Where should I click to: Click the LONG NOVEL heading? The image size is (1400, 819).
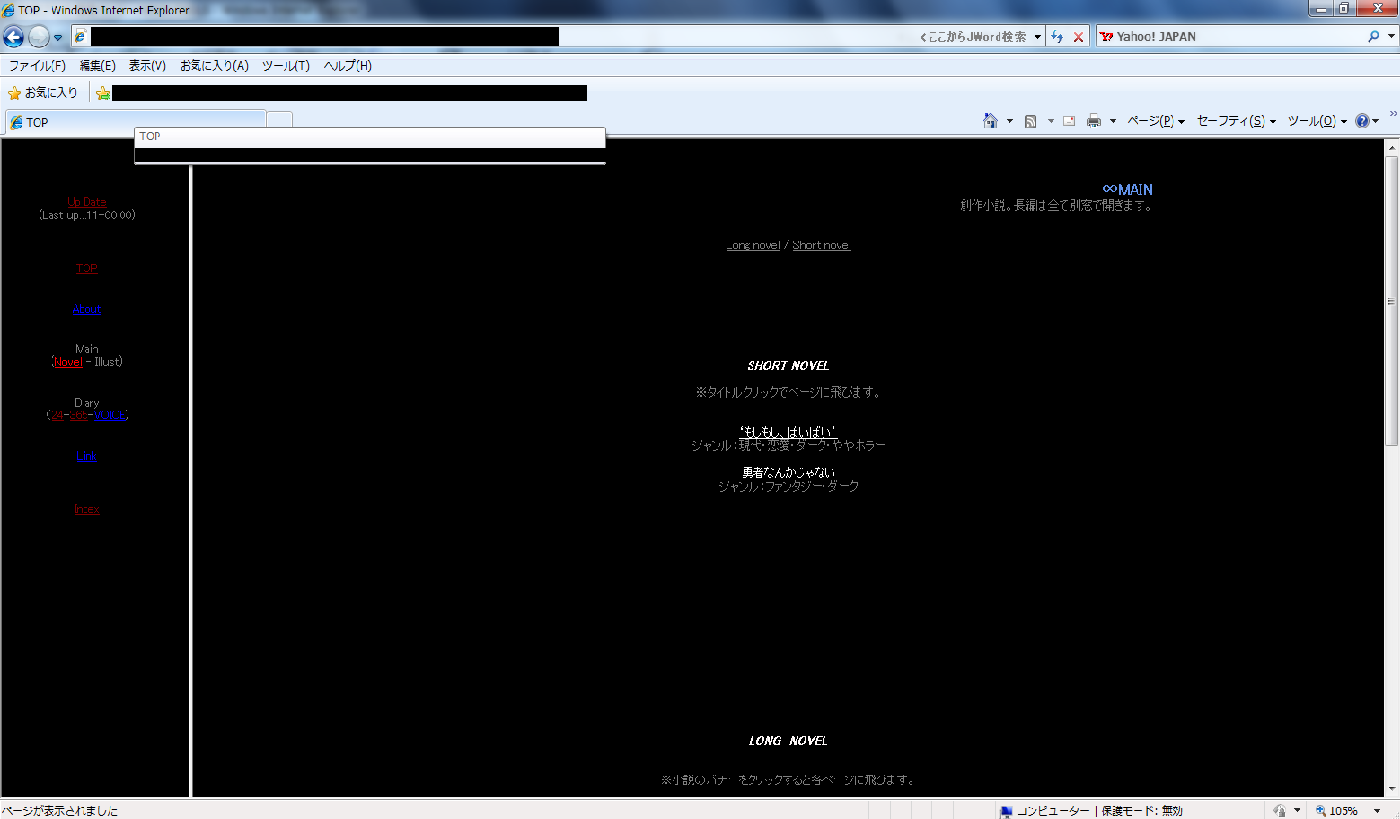(x=788, y=741)
